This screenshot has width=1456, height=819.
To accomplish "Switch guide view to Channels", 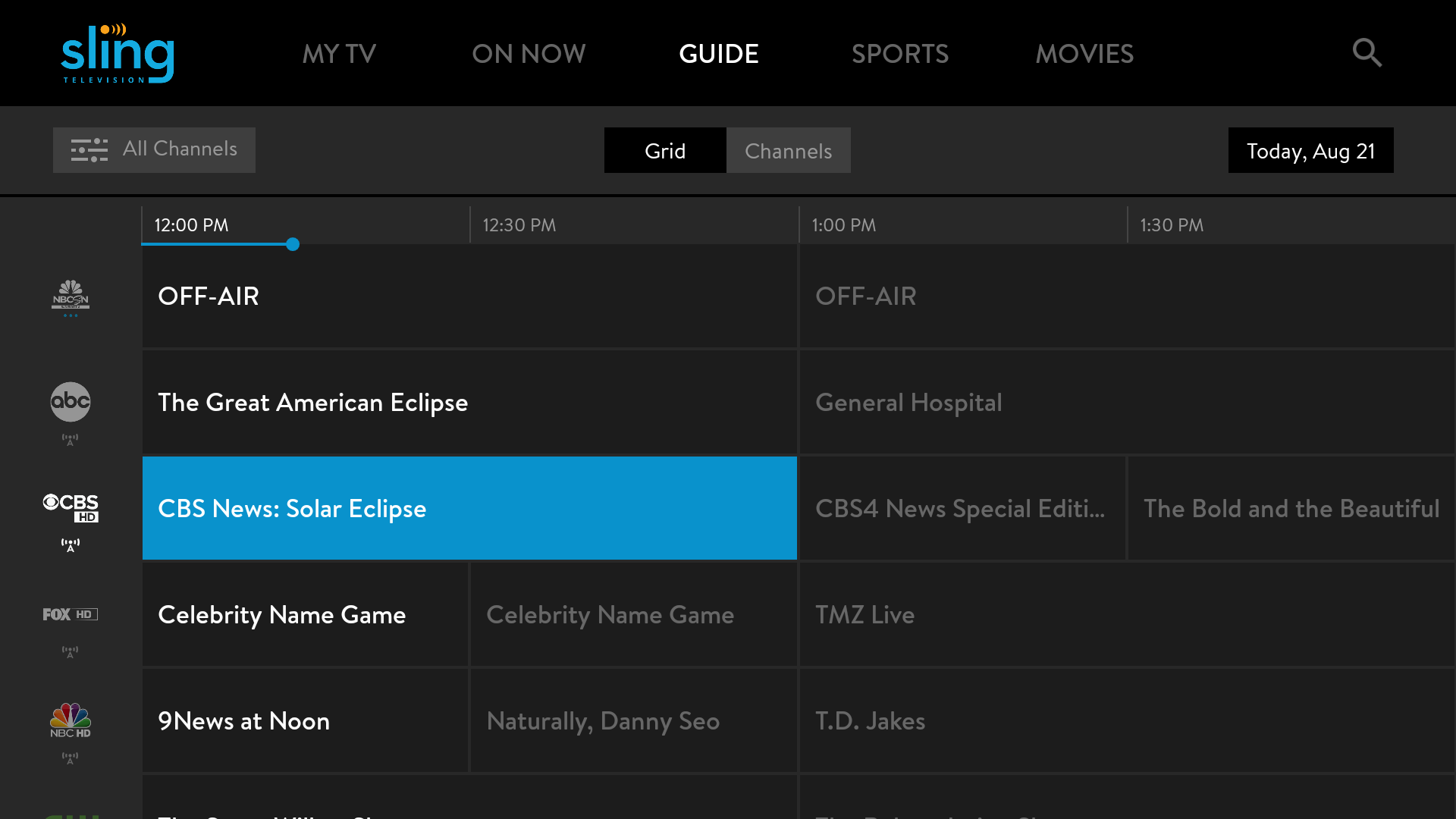I will (x=788, y=150).
